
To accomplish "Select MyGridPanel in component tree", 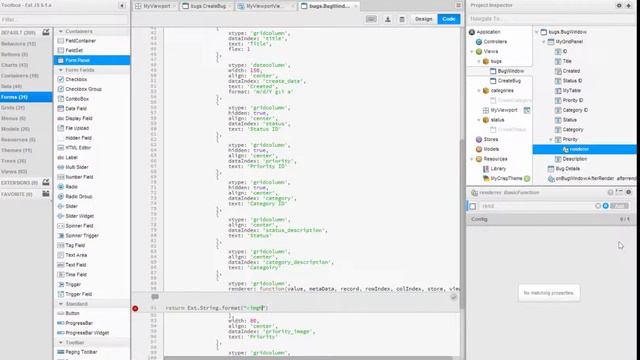I will tap(569, 42).
